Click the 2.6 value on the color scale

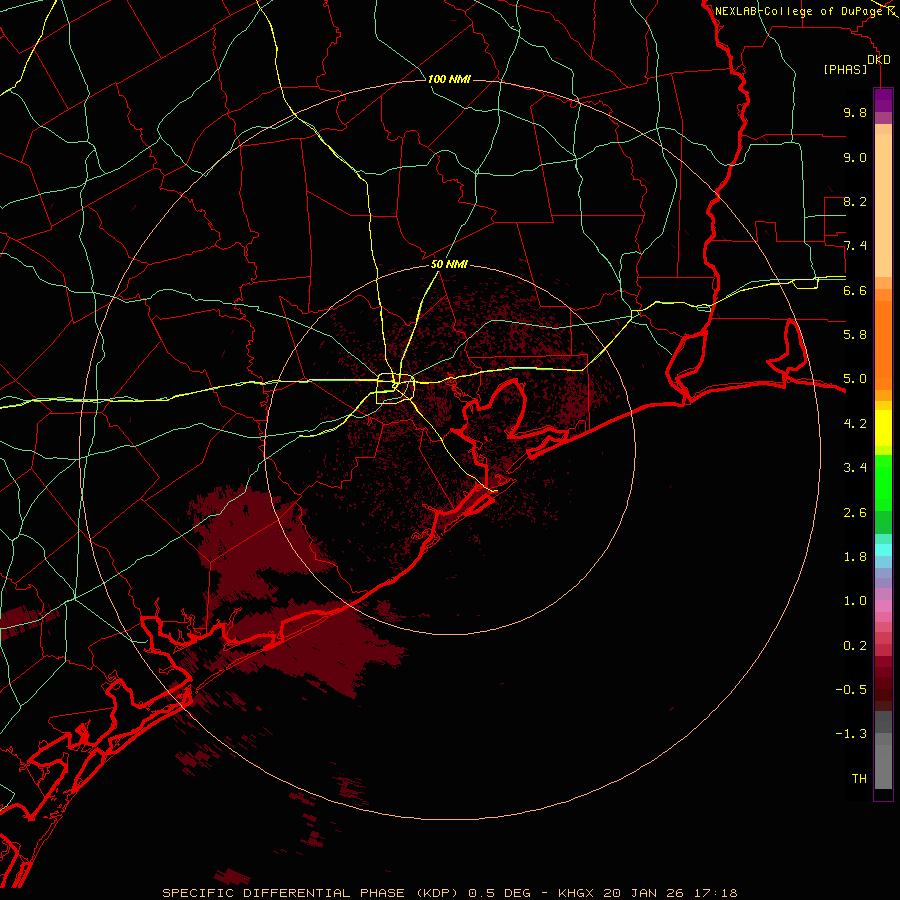855,512
